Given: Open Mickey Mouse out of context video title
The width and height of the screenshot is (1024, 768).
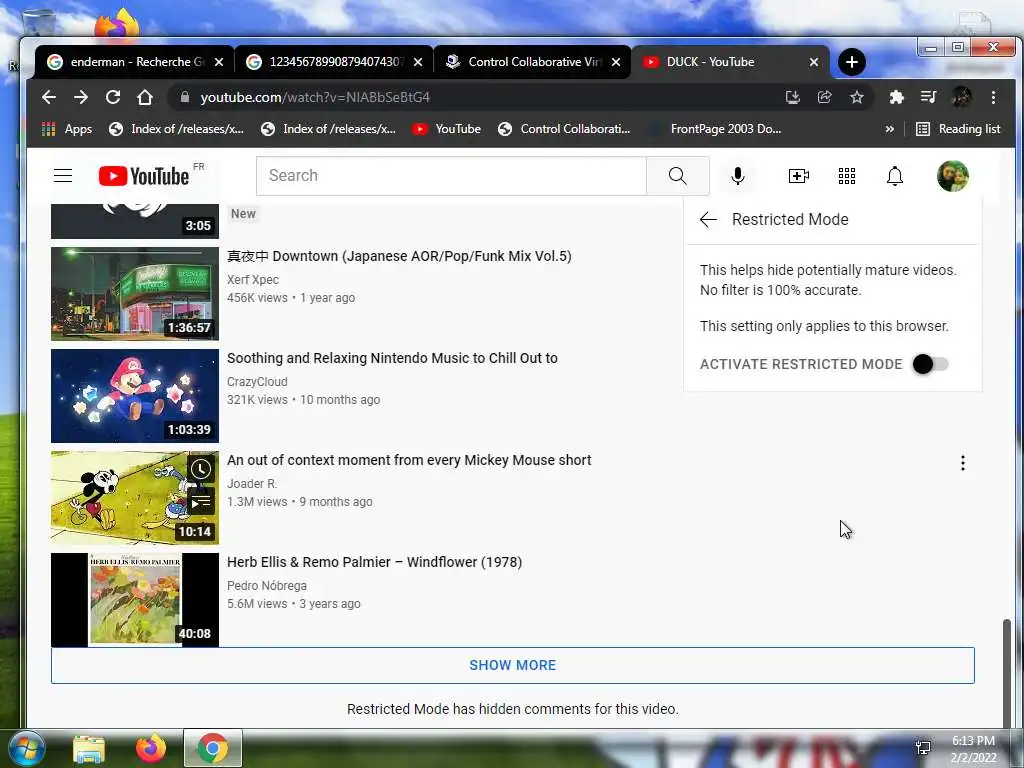Looking at the screenshot, I should tap(409, 460).
